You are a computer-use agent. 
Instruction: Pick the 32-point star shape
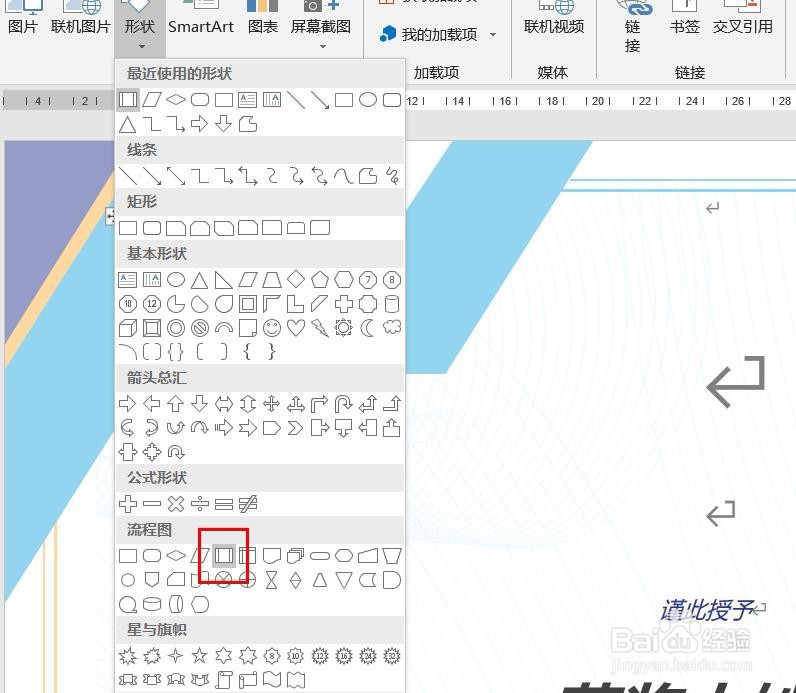(392, 656)
